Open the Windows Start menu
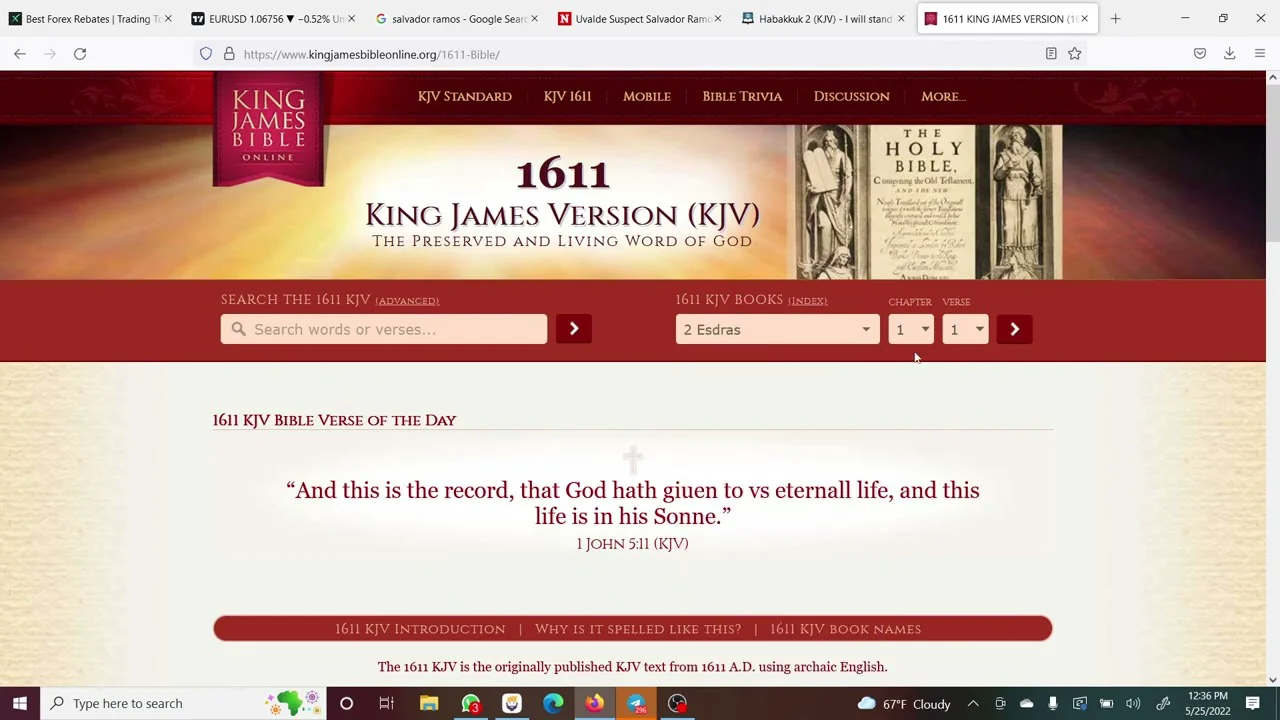 pos(20,703)
